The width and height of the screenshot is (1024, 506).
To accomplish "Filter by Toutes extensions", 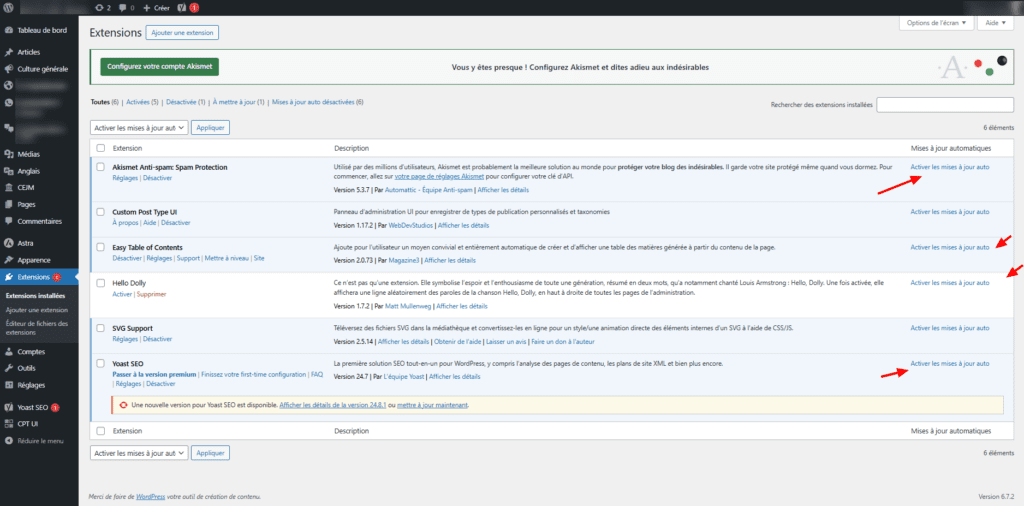I will click(100, 103).
